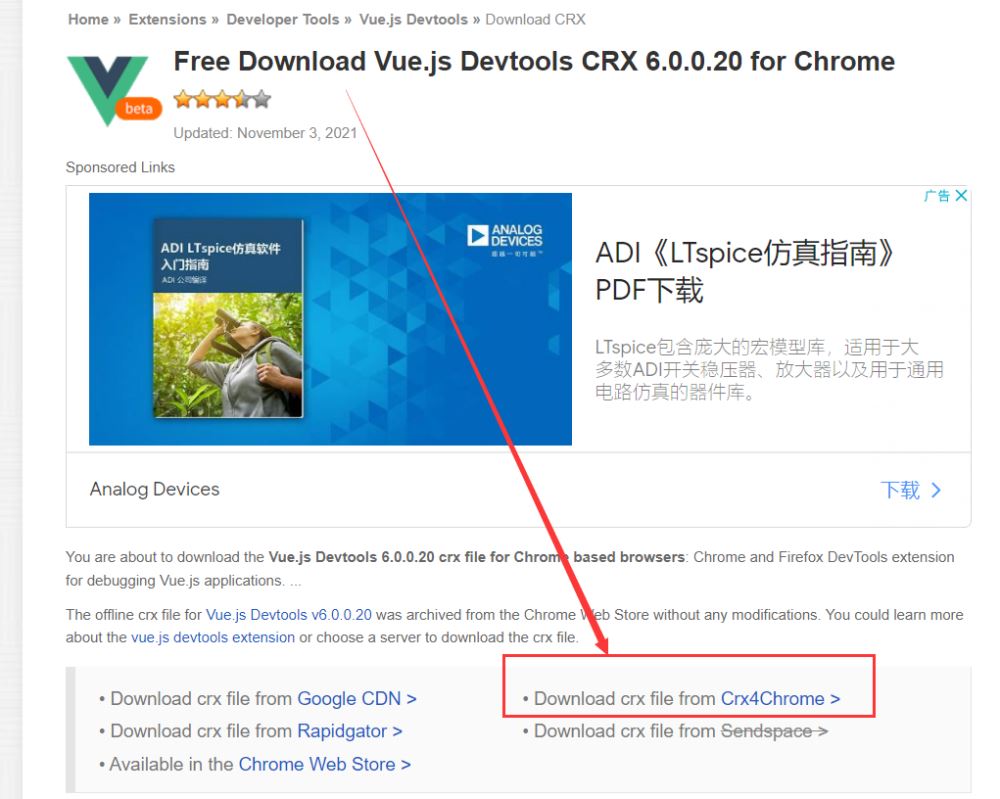Click the Analog Devices advertiser name
Screen dimensions: 1000x799
(154, 489)
